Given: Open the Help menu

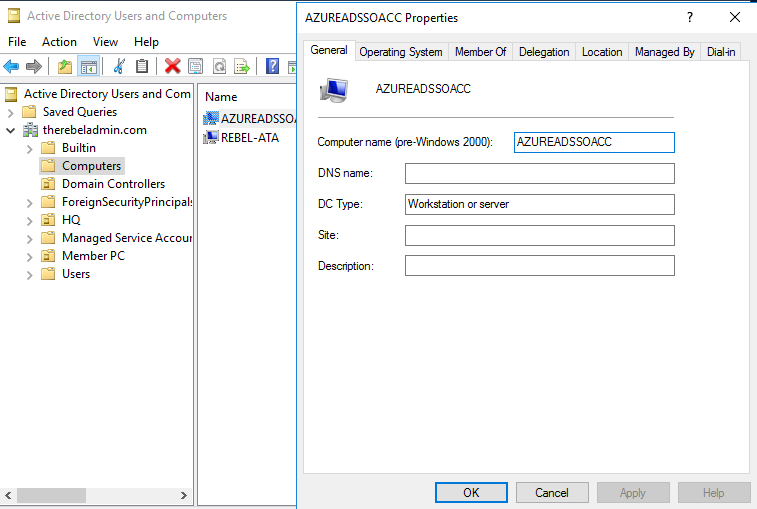Looking at the screenshot, I should pyautogui.click(x=146, y=42).
